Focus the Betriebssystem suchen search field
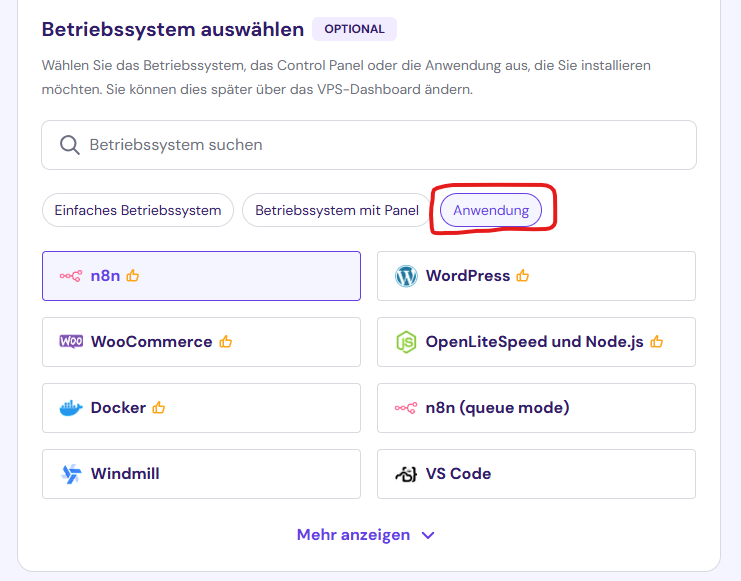Screen dimensions: 741x581 (x=380, y=145)
